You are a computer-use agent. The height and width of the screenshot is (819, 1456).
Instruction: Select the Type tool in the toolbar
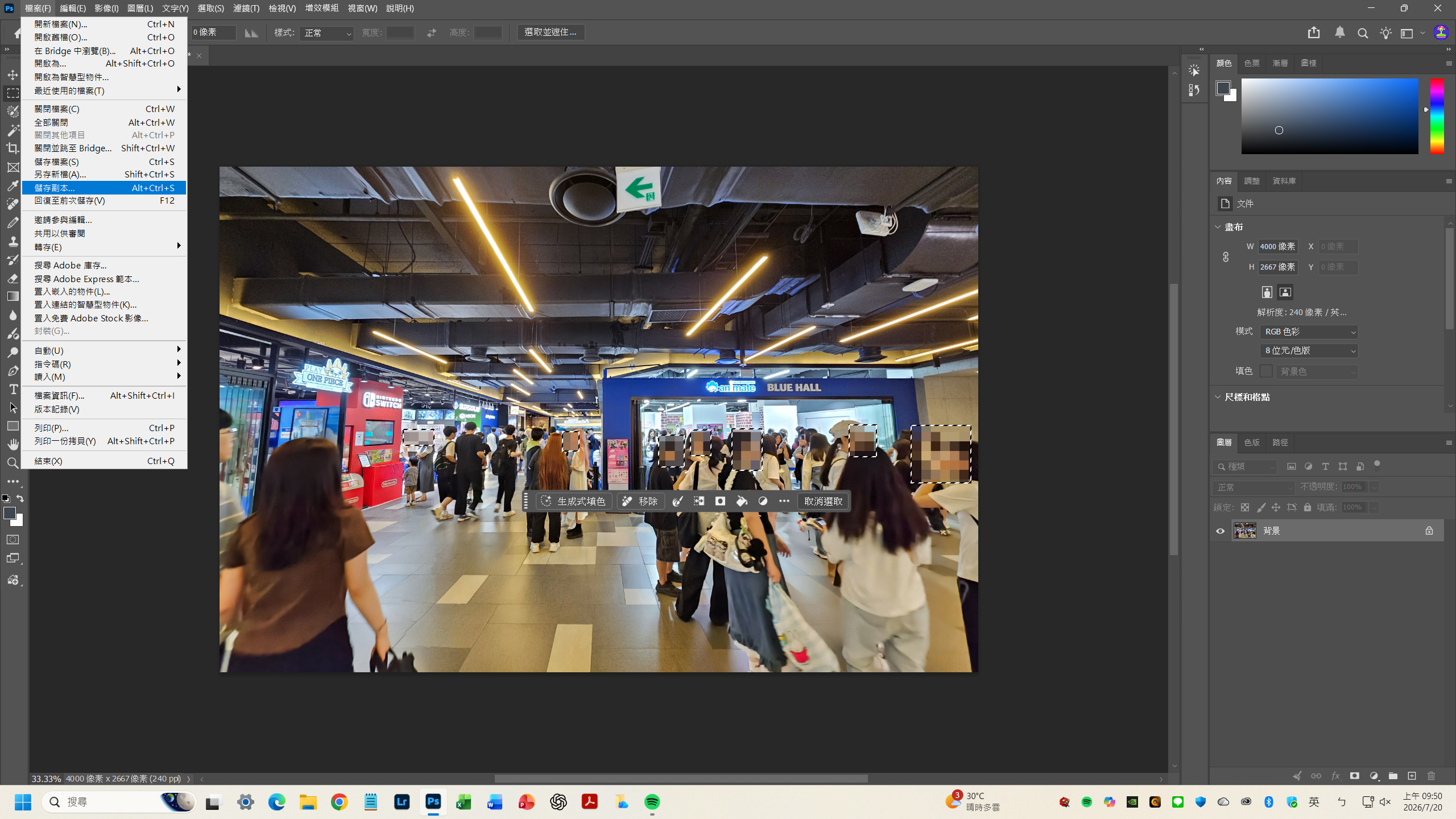click(x=13, y=390)
